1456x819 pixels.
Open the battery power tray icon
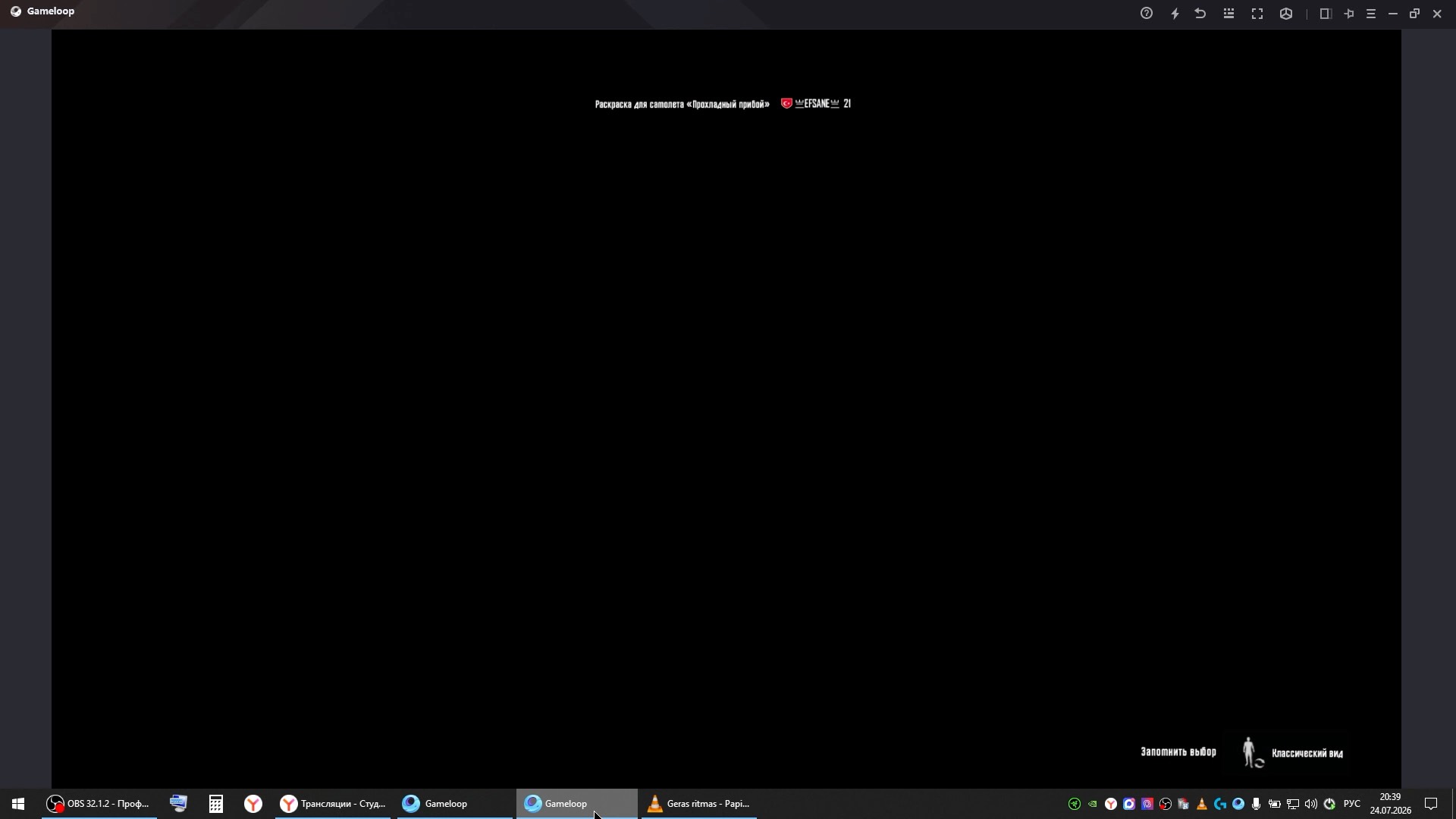click(x=1275, y=804)
